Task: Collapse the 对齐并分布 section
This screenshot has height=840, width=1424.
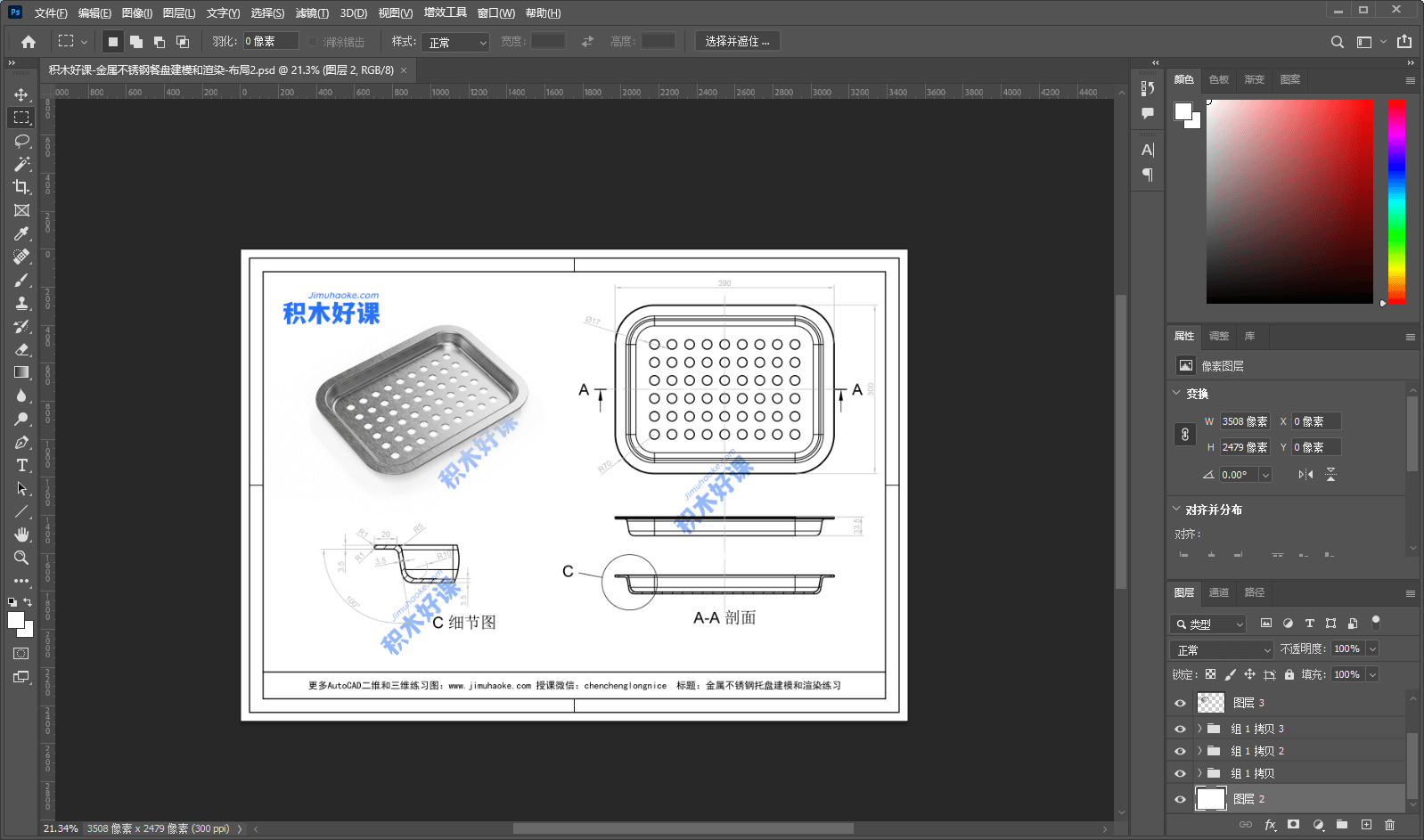Action: pyautogui.click(x=1176, y=510)
